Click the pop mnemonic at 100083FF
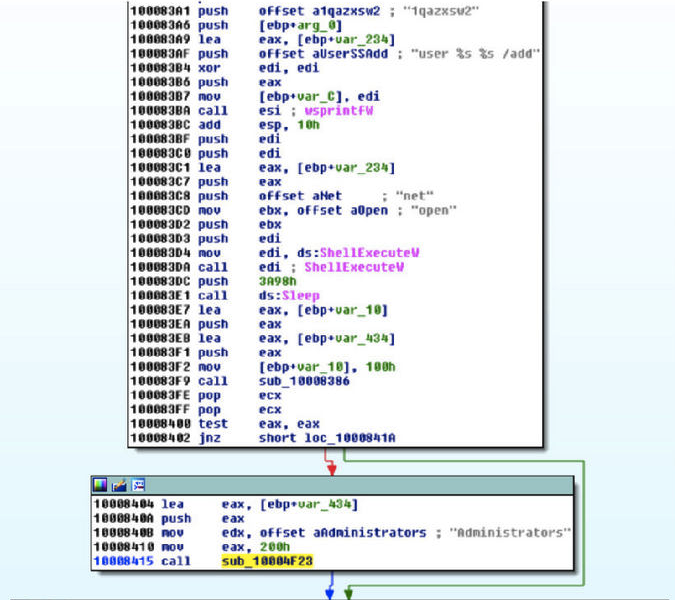 click(209, 409)
